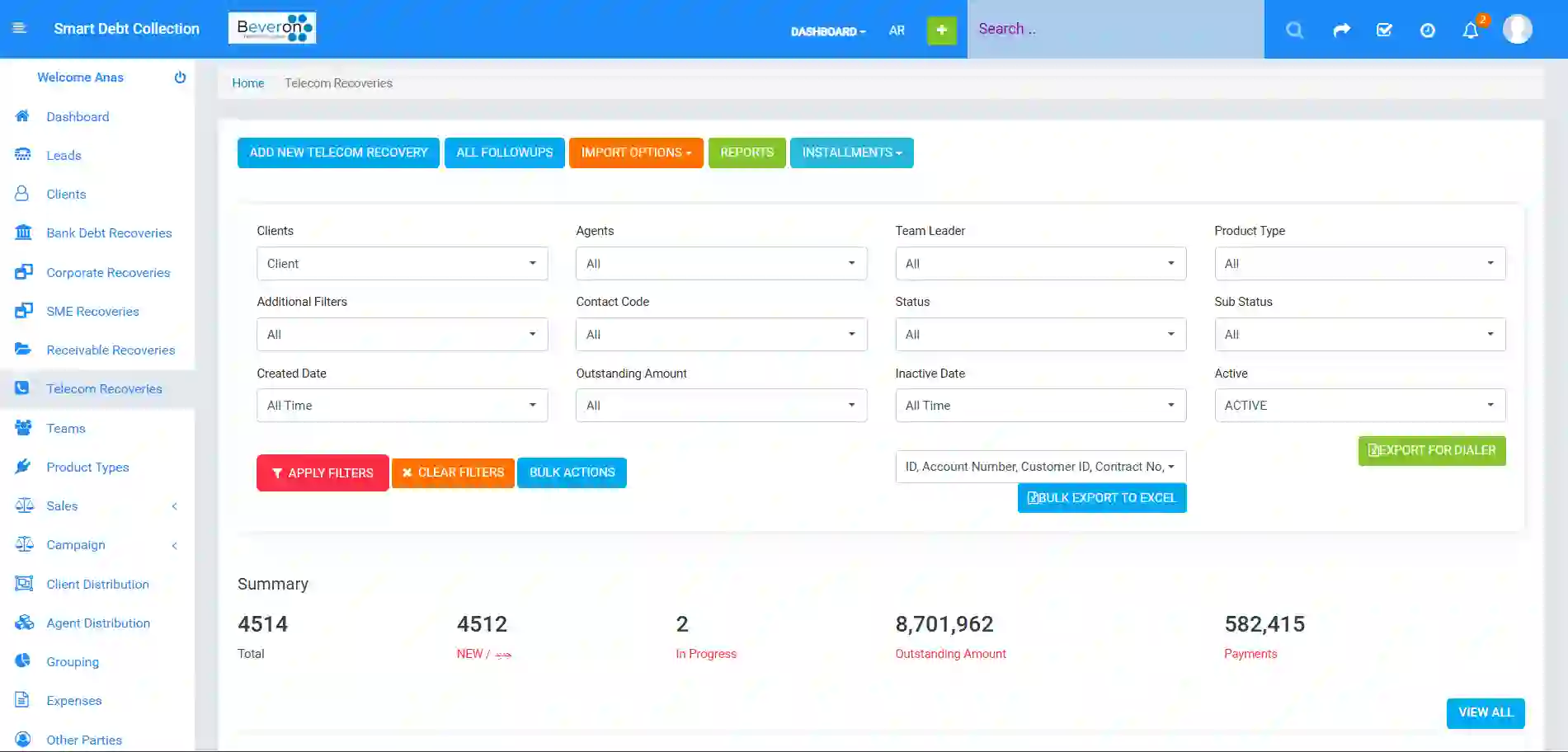The image size is (1568, 752).
Task: Open the INSTALLMENTS menu
Action: click(851, 153)
